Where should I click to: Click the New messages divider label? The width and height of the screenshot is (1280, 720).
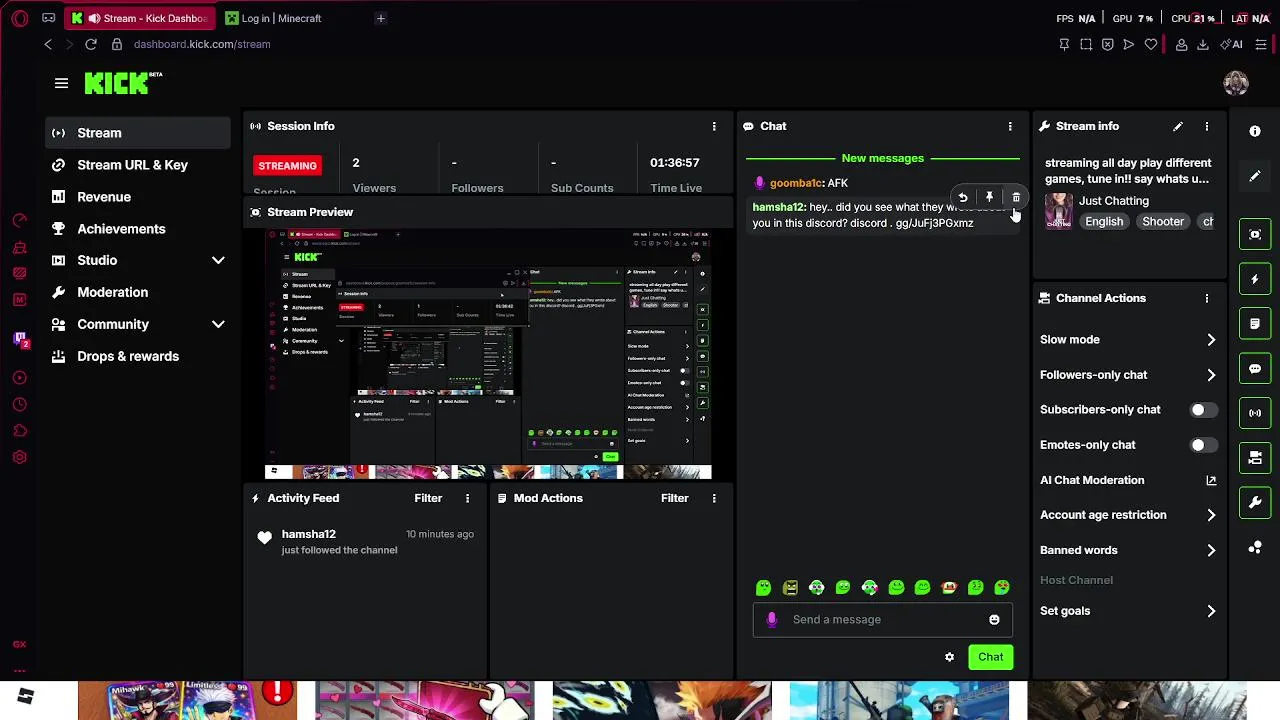pos(883,158)
